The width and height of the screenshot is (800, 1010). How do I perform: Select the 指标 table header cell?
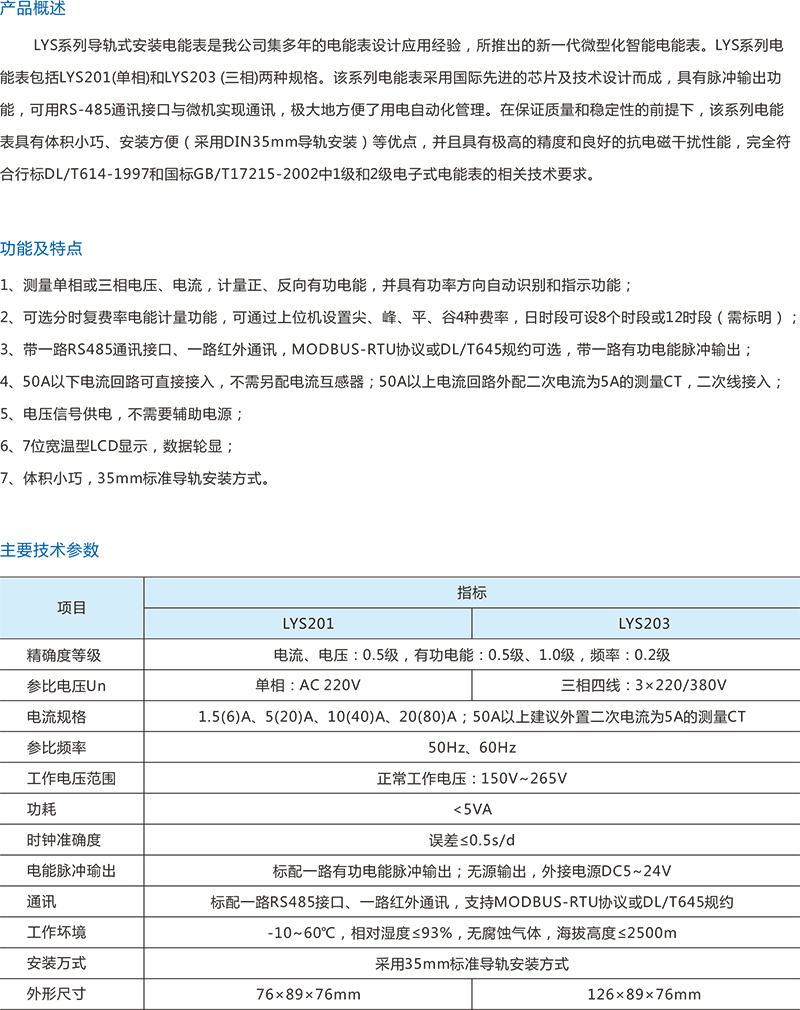471,592
